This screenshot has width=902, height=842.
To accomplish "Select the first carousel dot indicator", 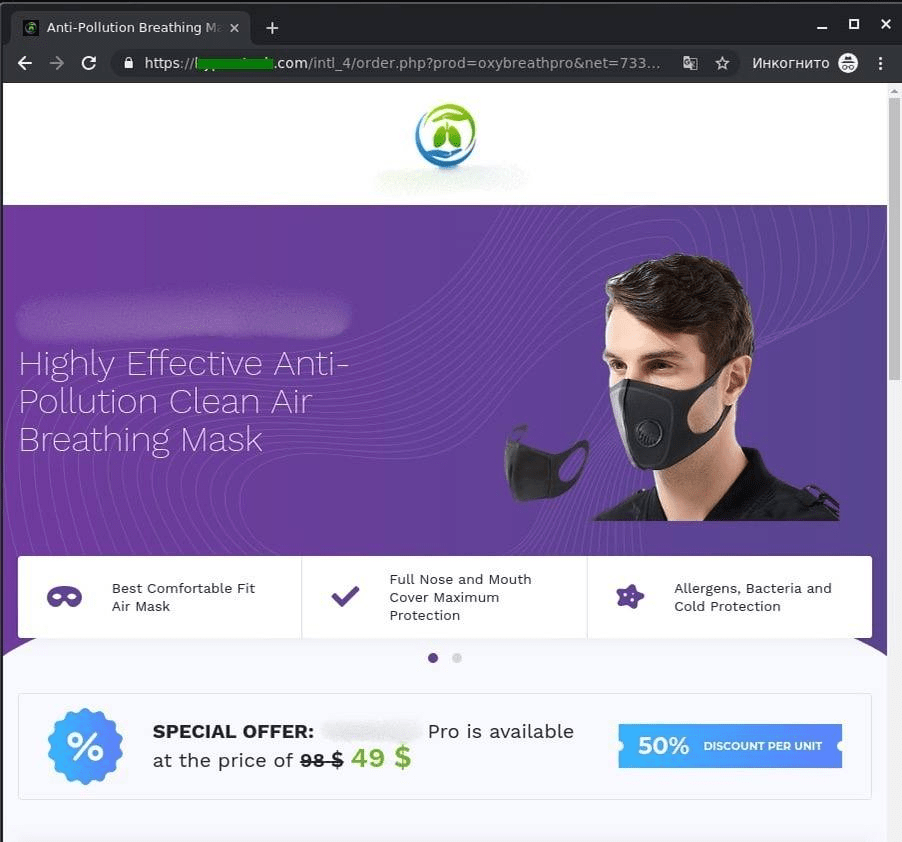I will pos(433,658).
